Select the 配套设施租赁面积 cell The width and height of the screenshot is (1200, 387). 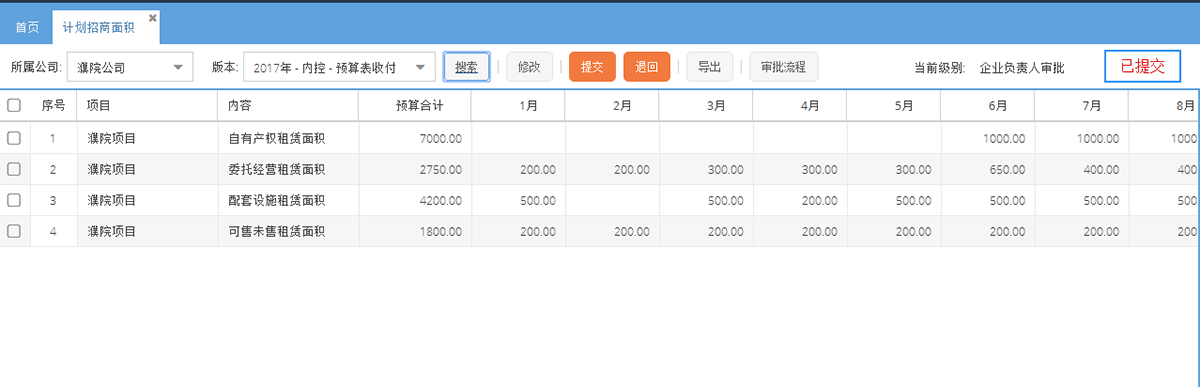(288, 200)
